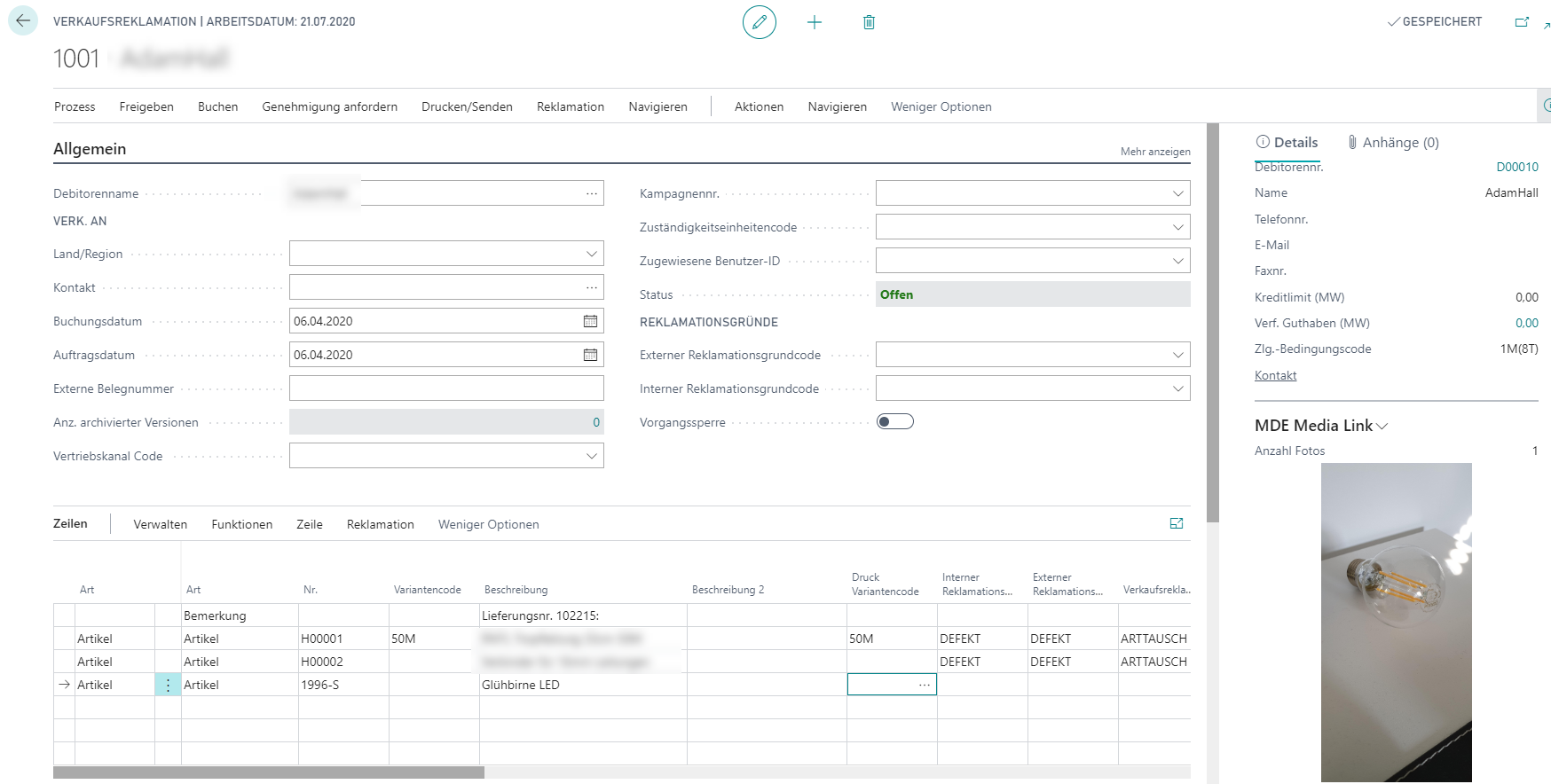The height and width of the screenshot is (784, 1551).
Task: Click the light bulb photo thumbnail
Action: coord(1396,621)
